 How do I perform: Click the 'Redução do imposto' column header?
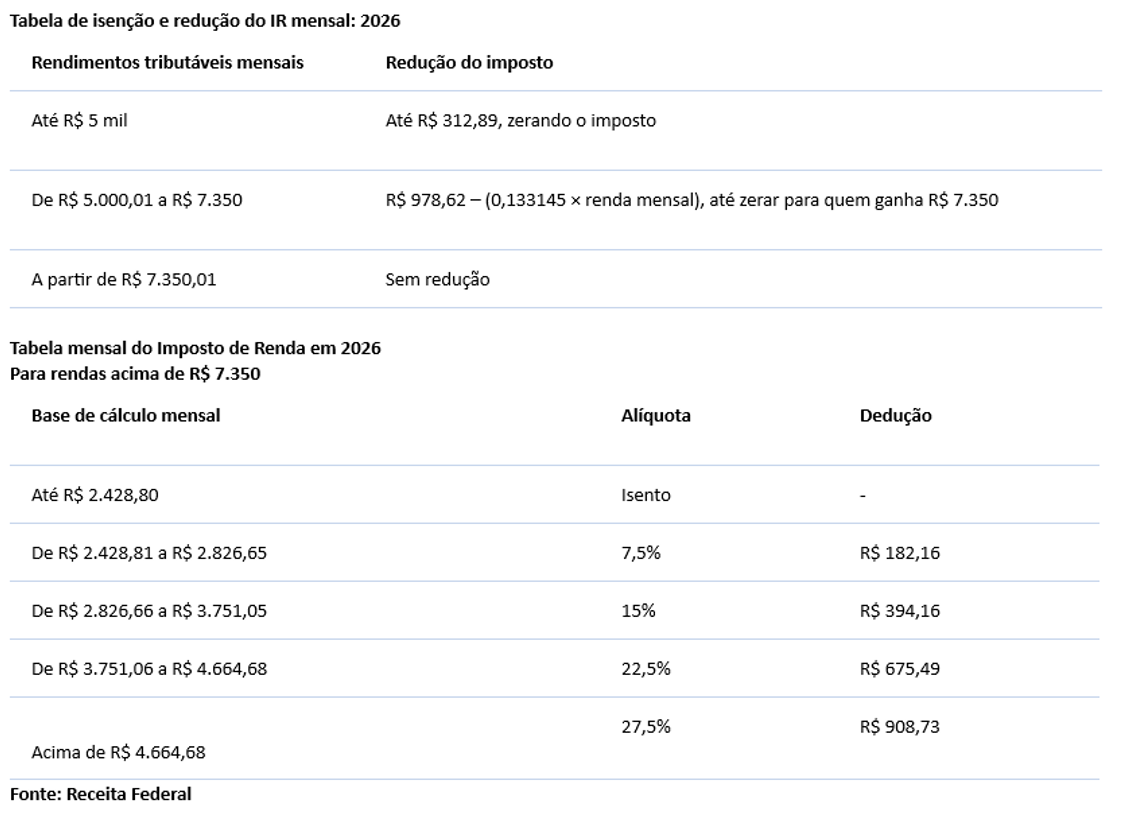click(x=469, y=63)
